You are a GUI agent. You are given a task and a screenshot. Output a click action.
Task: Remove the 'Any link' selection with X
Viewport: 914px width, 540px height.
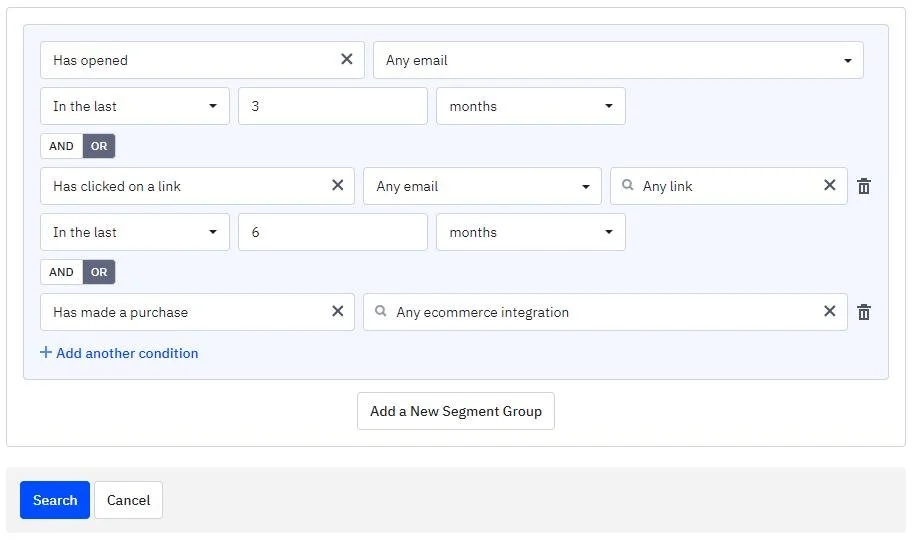click(x=829, y=185)
